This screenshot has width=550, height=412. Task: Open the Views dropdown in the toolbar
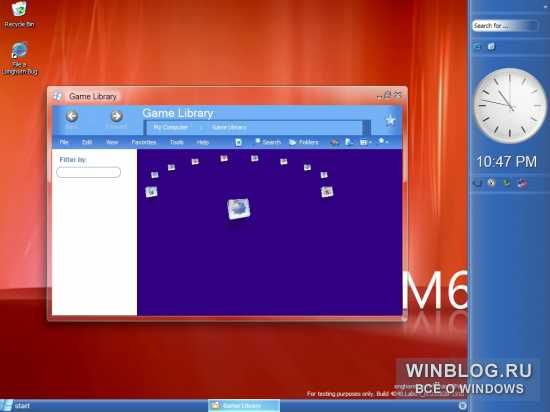[x=365, y=142]
